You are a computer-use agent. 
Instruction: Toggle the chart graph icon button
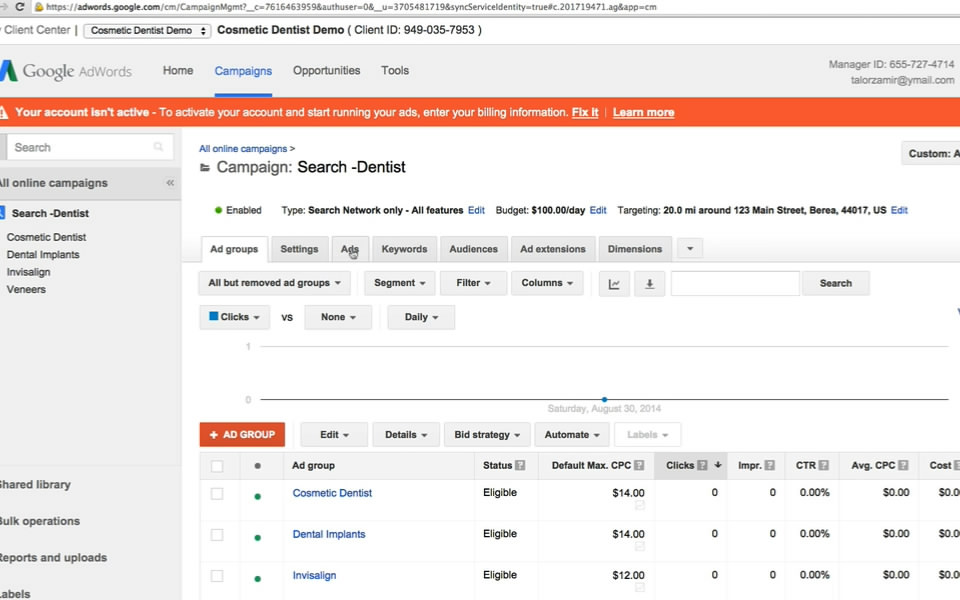tap(613, 283)
